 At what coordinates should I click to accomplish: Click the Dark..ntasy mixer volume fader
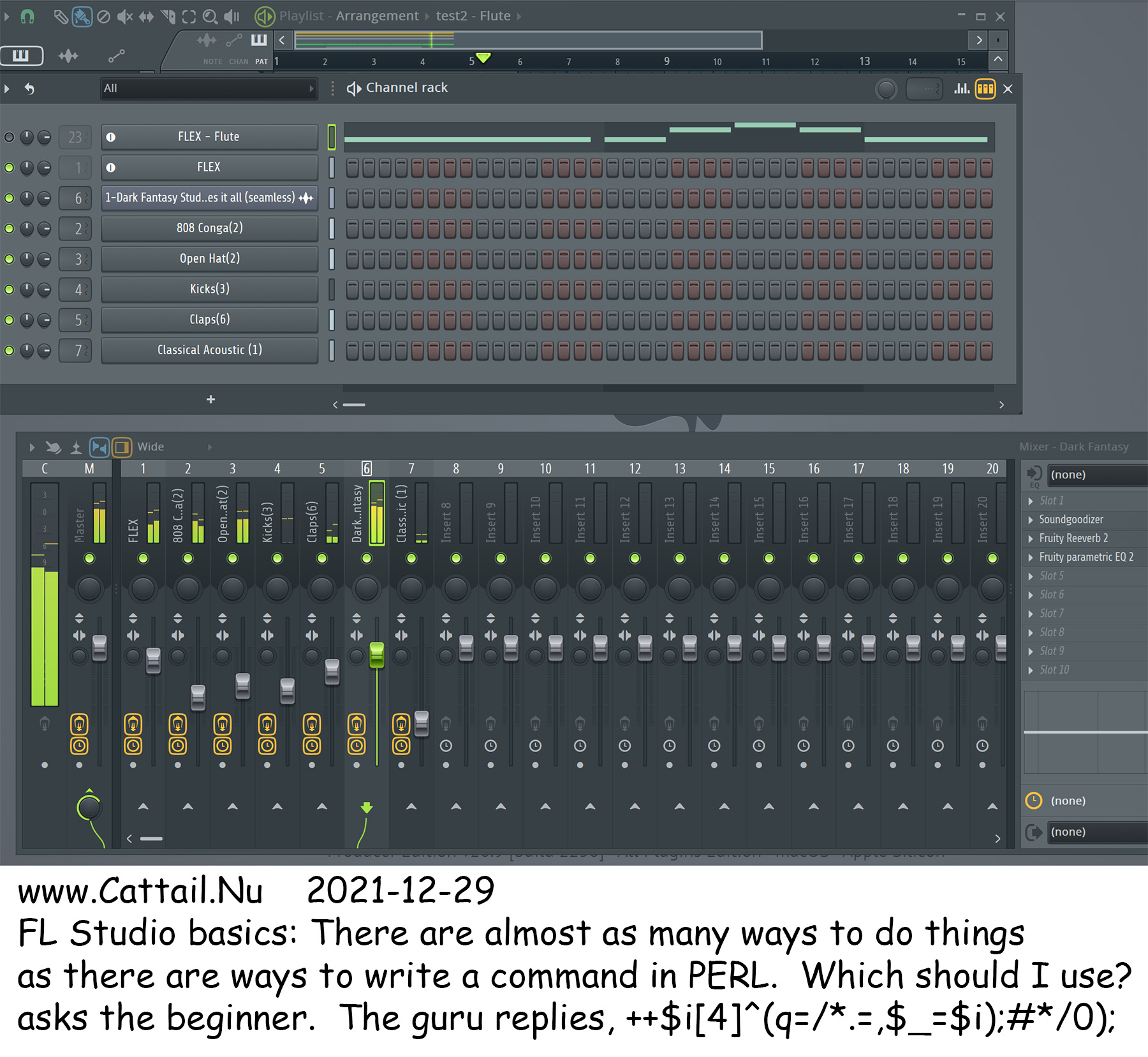tap(377, 655)
